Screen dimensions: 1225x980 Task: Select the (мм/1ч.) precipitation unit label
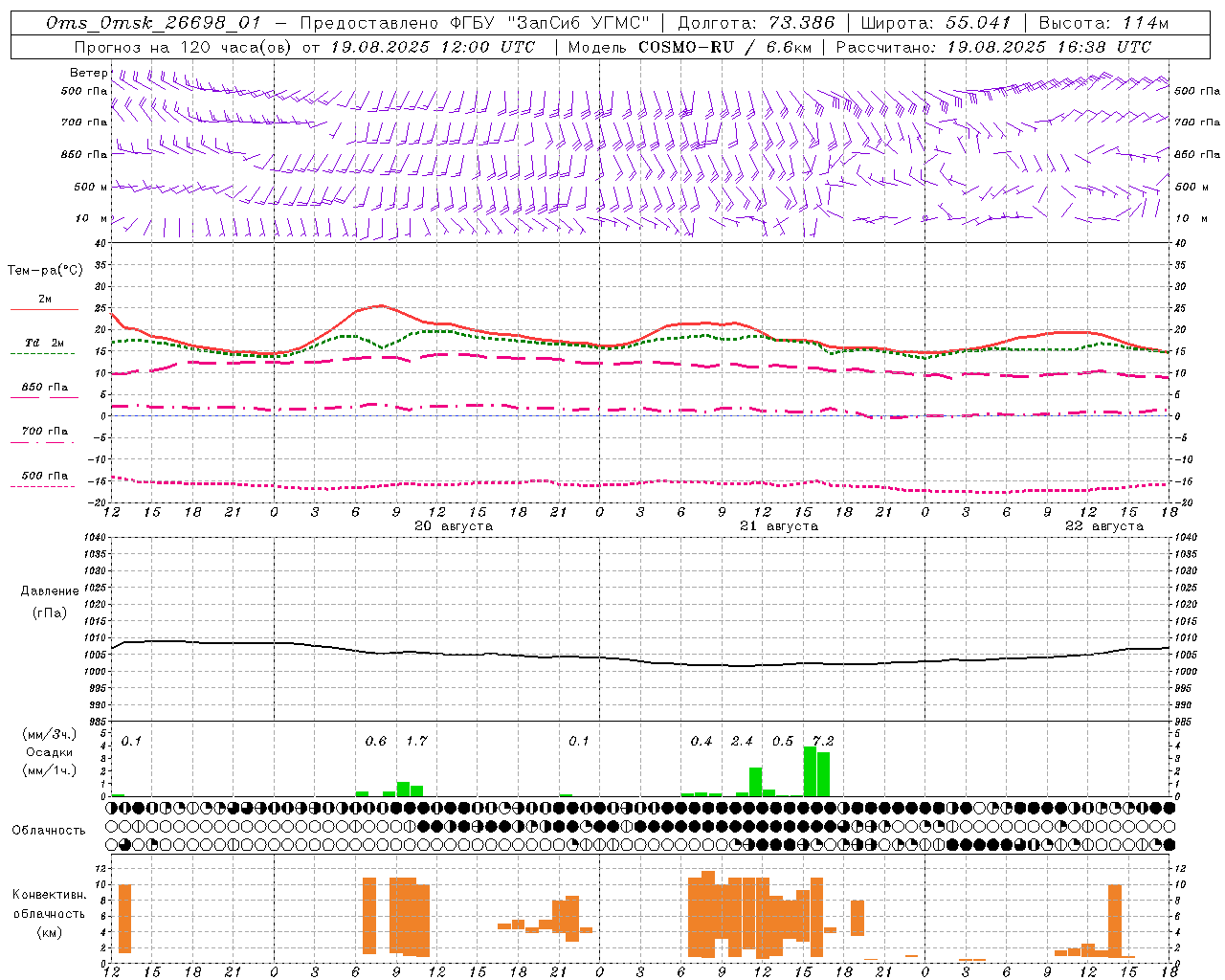[x=50, y=770]
